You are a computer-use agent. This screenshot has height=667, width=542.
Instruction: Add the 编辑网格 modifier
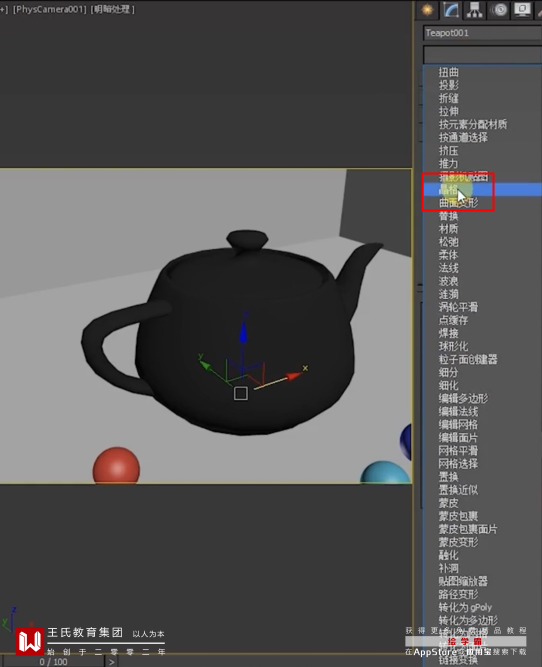(458, 425)
